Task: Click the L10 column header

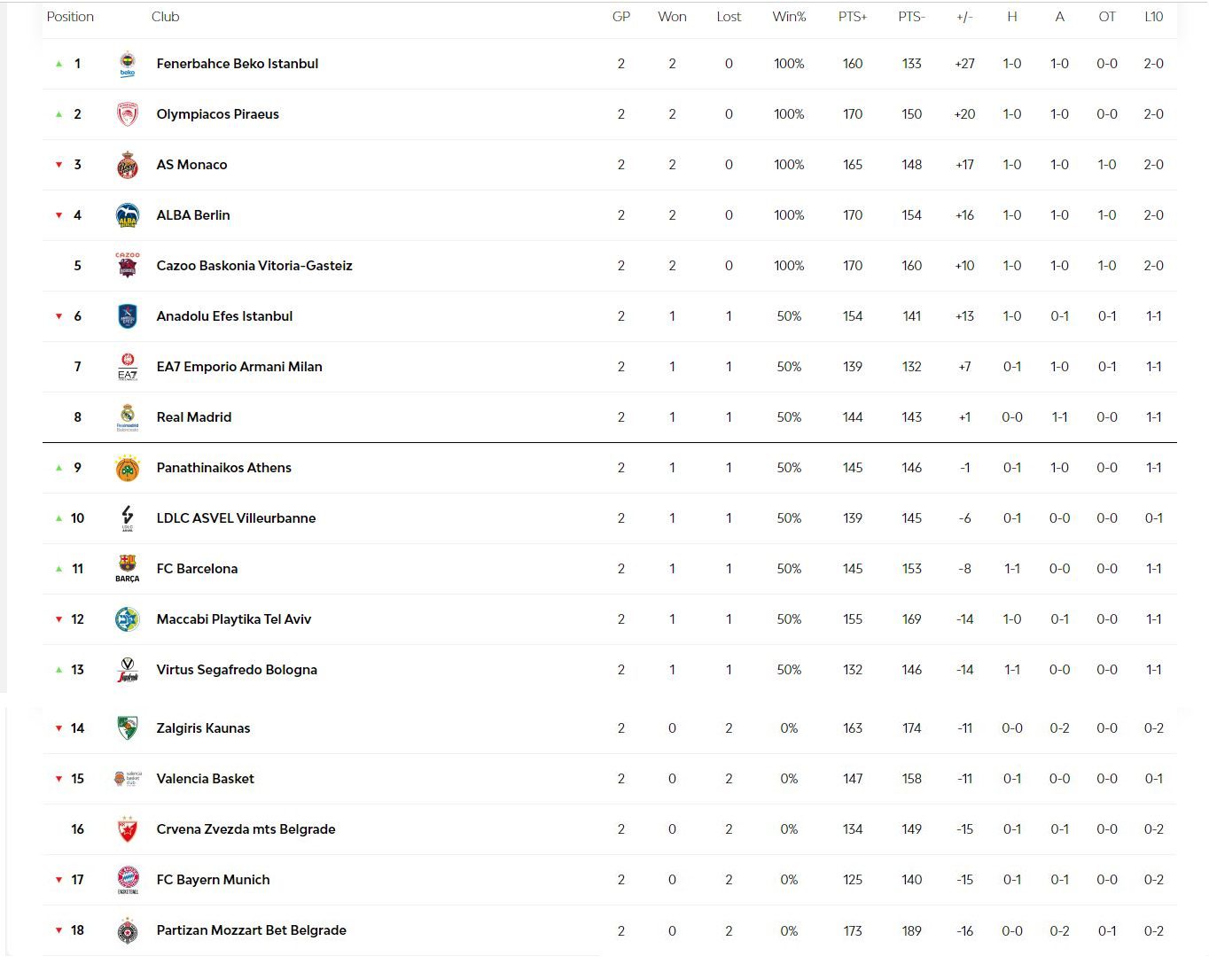Action: [x=1153, y=17]
